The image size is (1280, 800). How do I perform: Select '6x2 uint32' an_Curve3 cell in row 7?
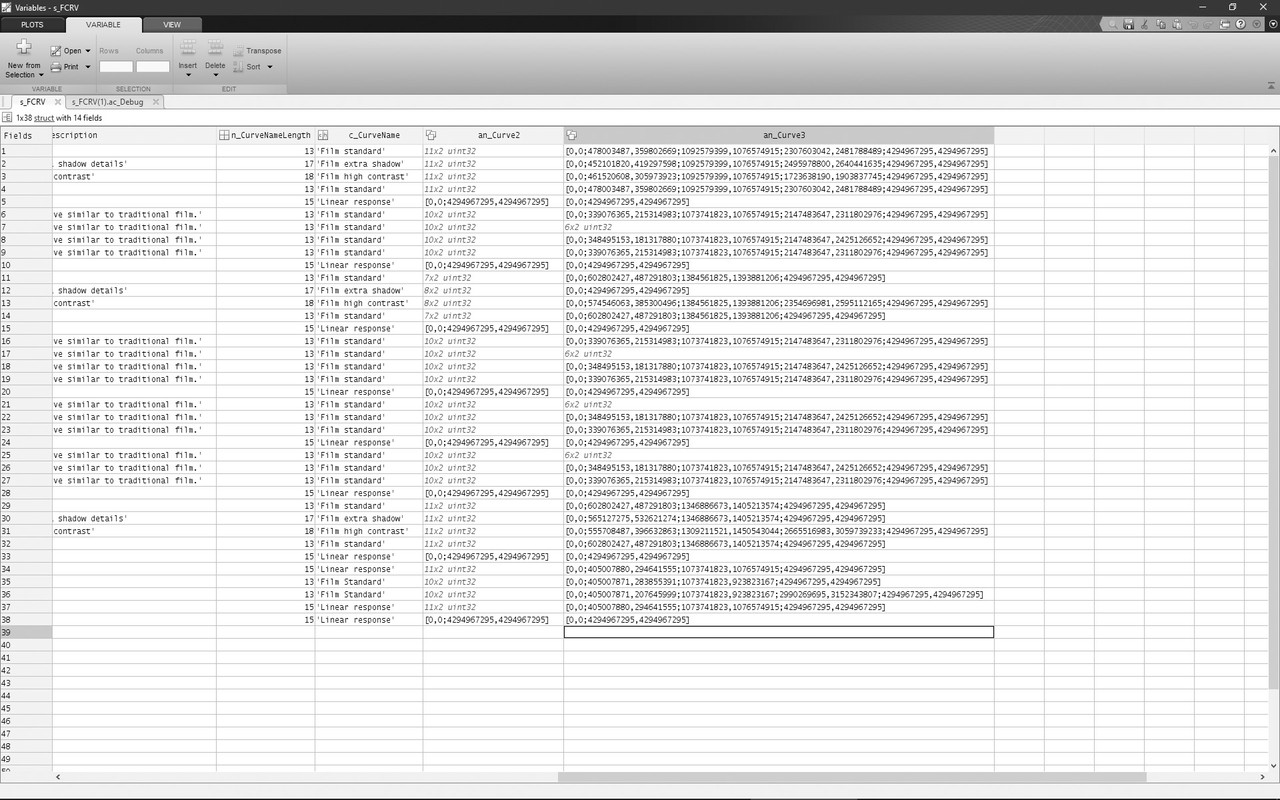[779, 227]
